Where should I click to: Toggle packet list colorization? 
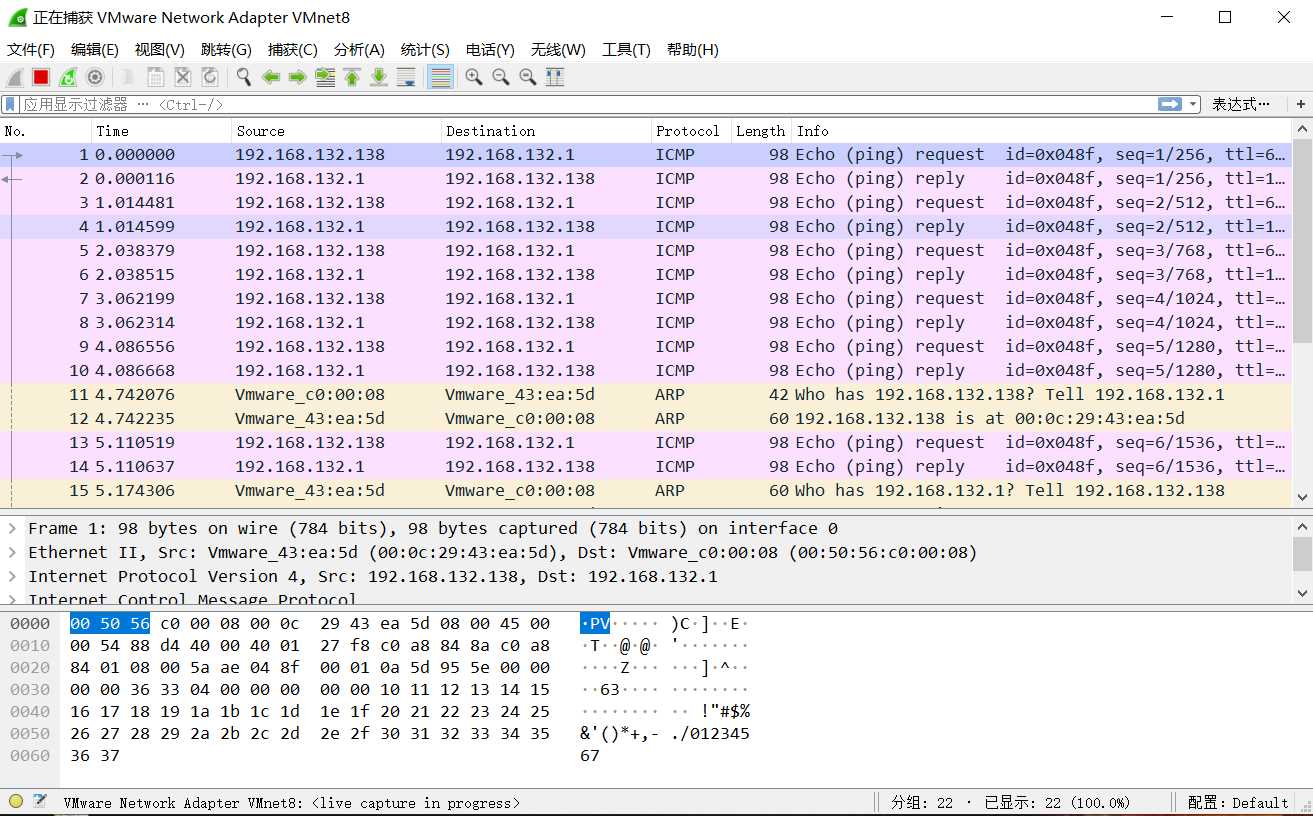point(440,77)
